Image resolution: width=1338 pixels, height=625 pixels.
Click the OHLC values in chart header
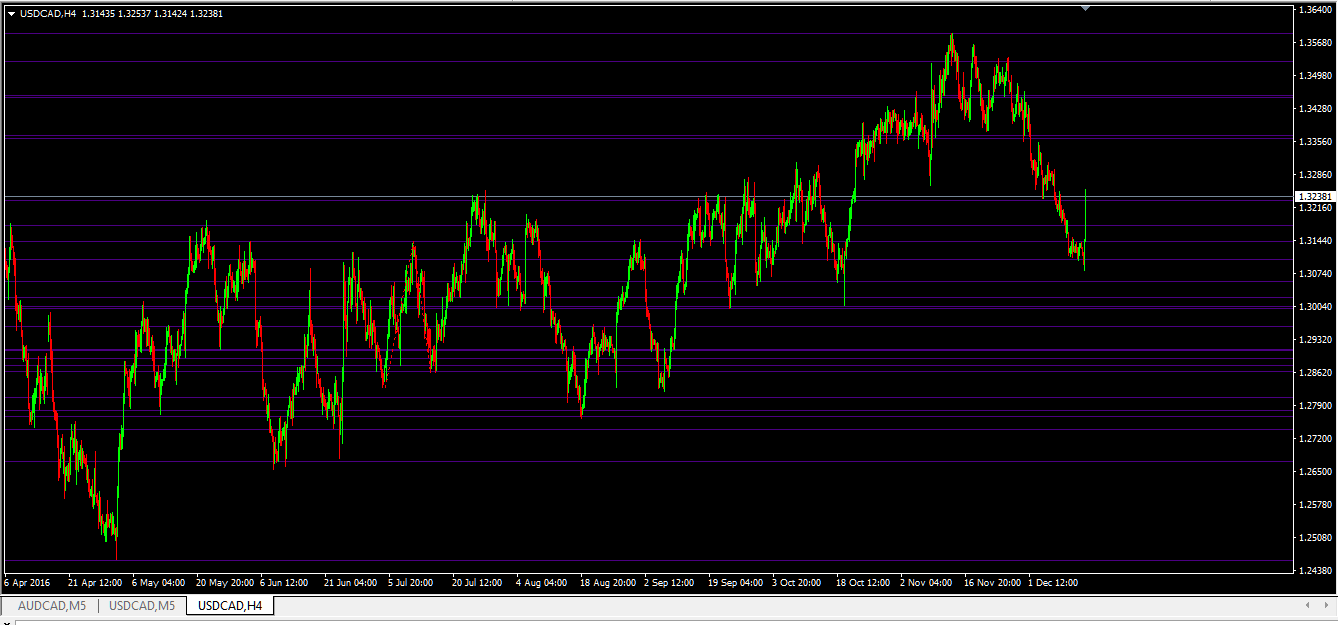[x=152, y=13]
